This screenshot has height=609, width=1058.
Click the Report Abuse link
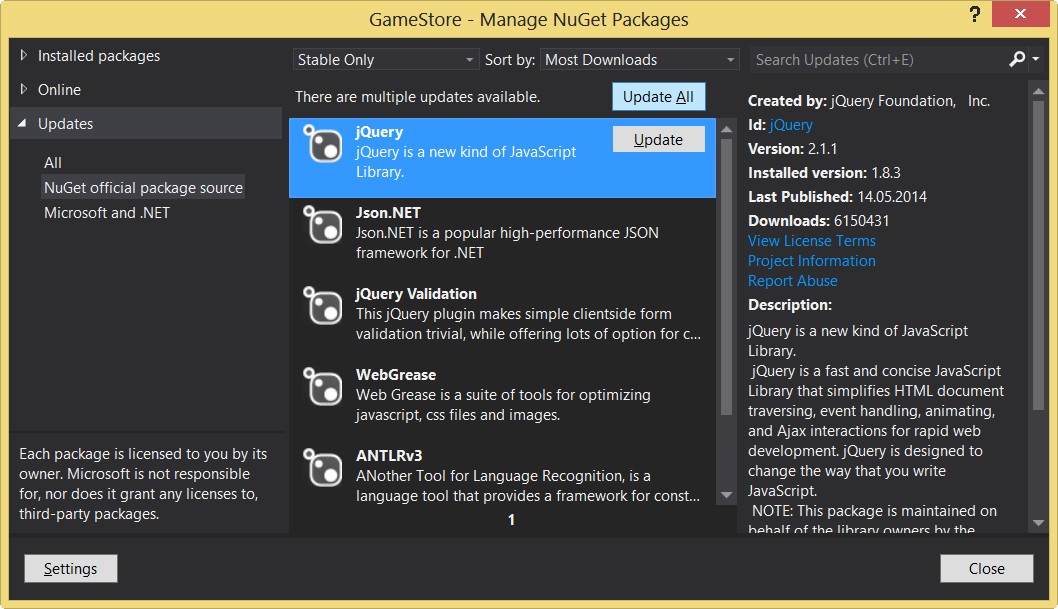click(793, 281)
